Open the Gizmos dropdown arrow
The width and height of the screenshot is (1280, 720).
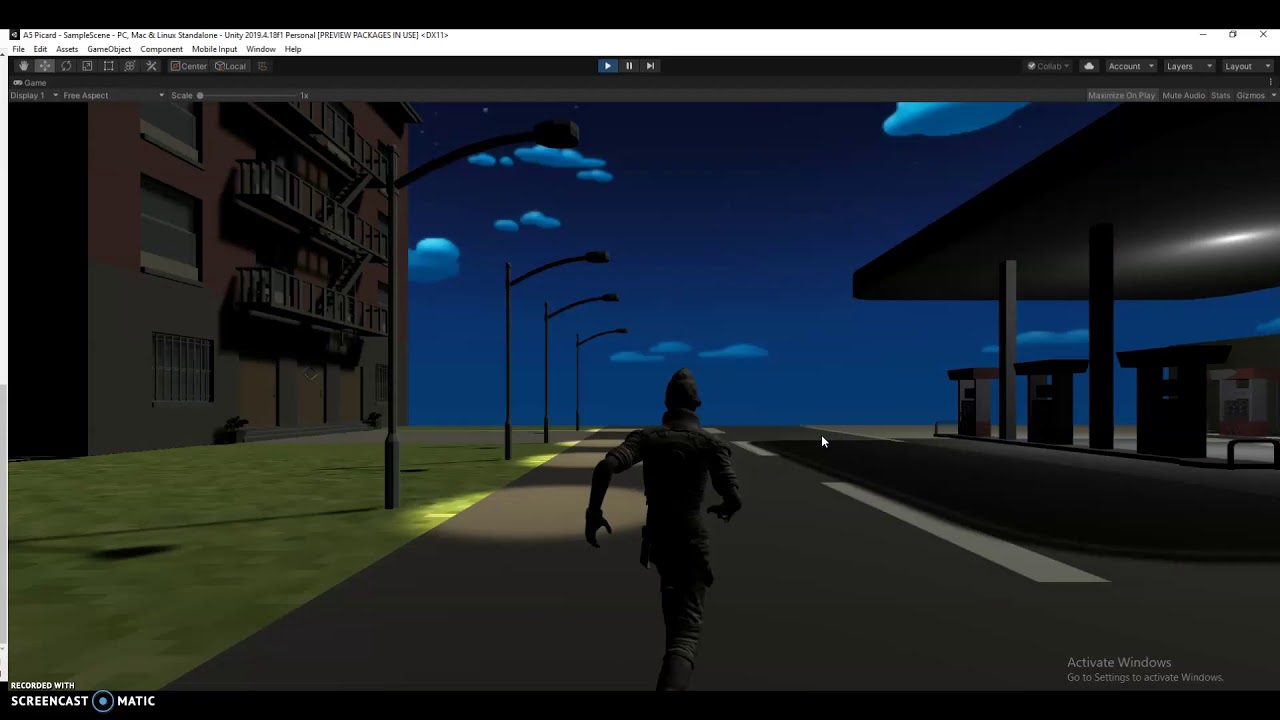point(1273,95)
